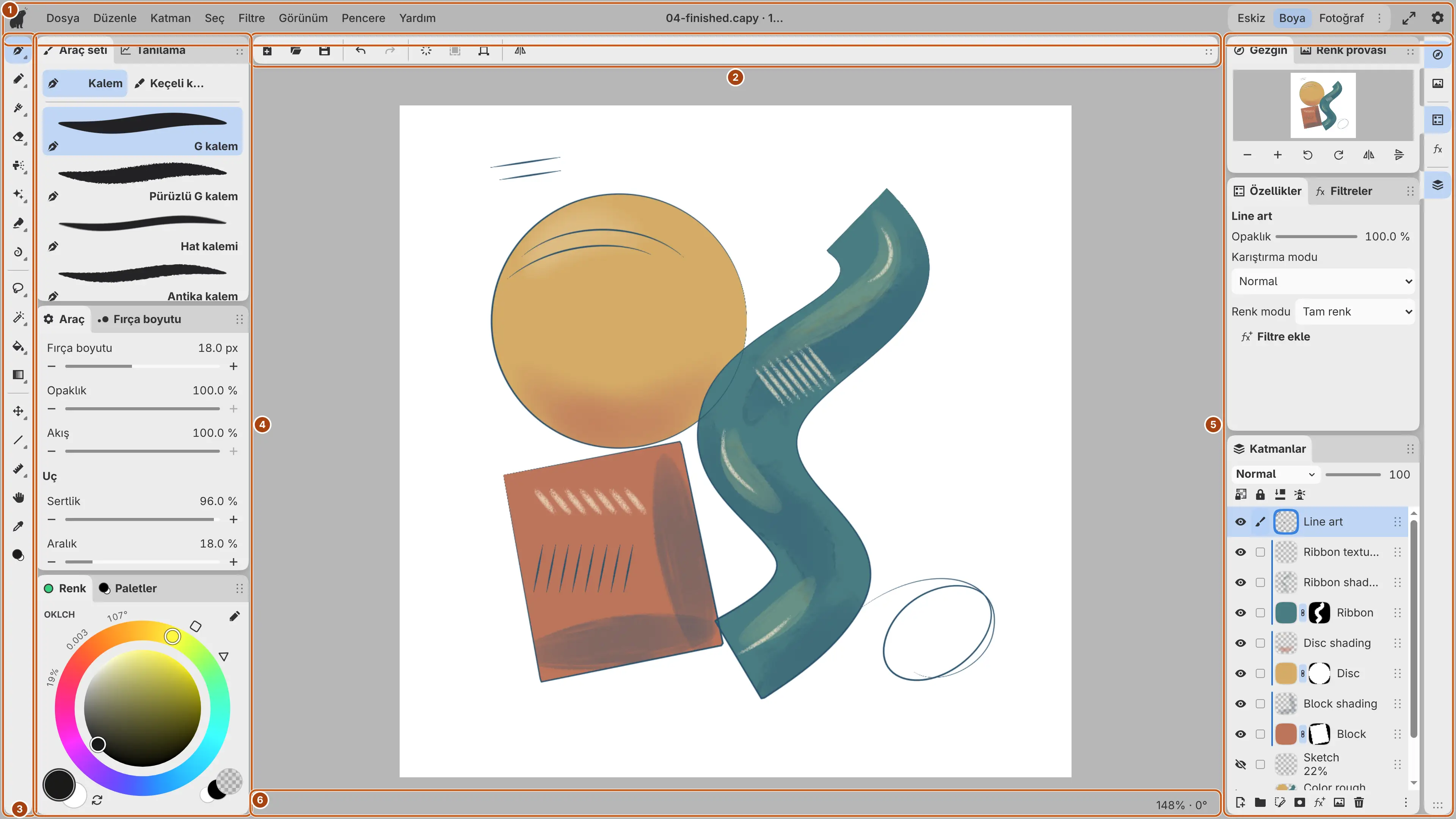The width and height of the screenshot is (1456, 819).
Task: Delete layer with trash icon
Action: (1359, 803)
